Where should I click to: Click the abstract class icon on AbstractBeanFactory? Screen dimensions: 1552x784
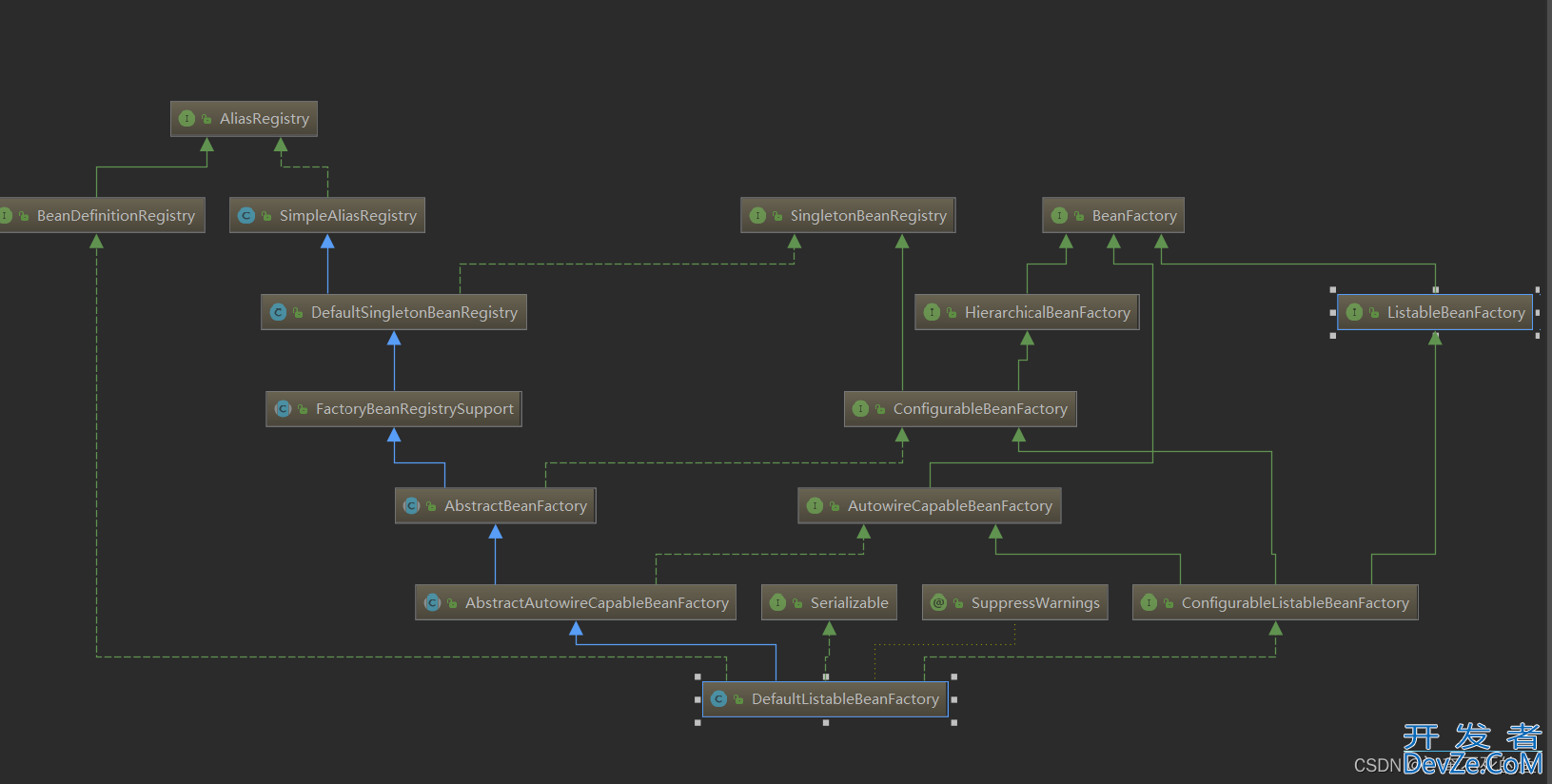coord(412,506)
